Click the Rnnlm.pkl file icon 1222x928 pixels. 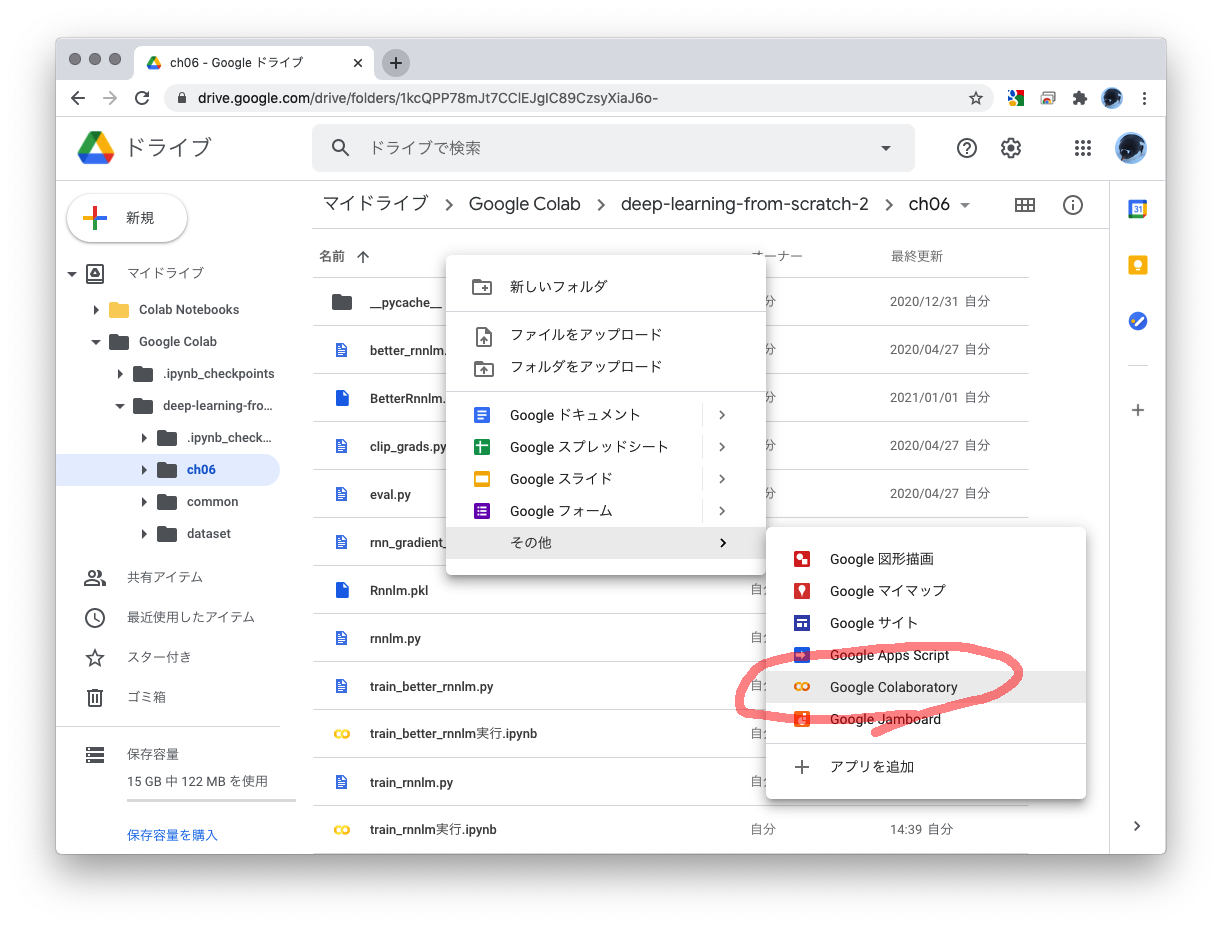pyautogui.click(x=342, y=590)
